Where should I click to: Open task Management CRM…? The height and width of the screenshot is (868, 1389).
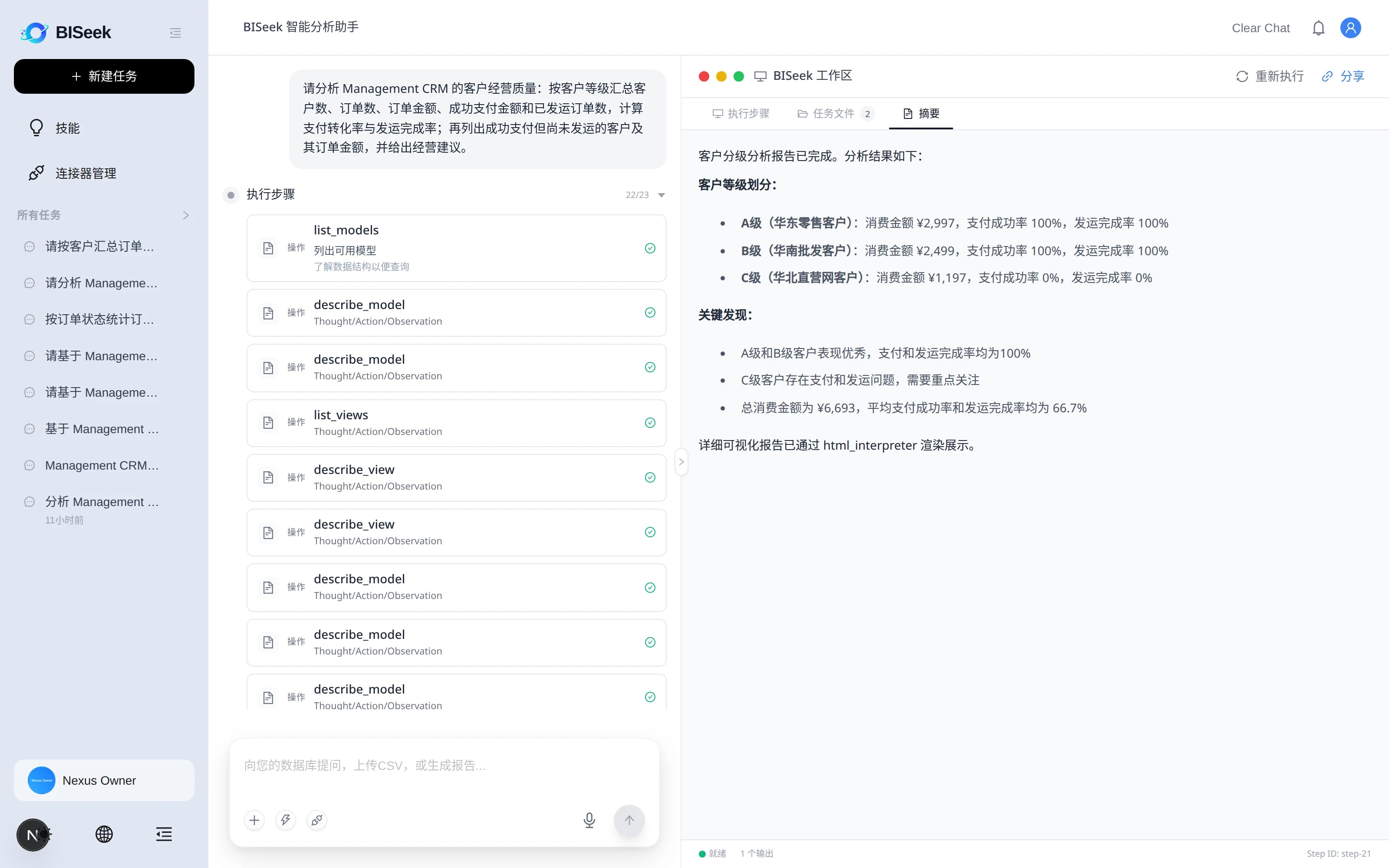102,465
